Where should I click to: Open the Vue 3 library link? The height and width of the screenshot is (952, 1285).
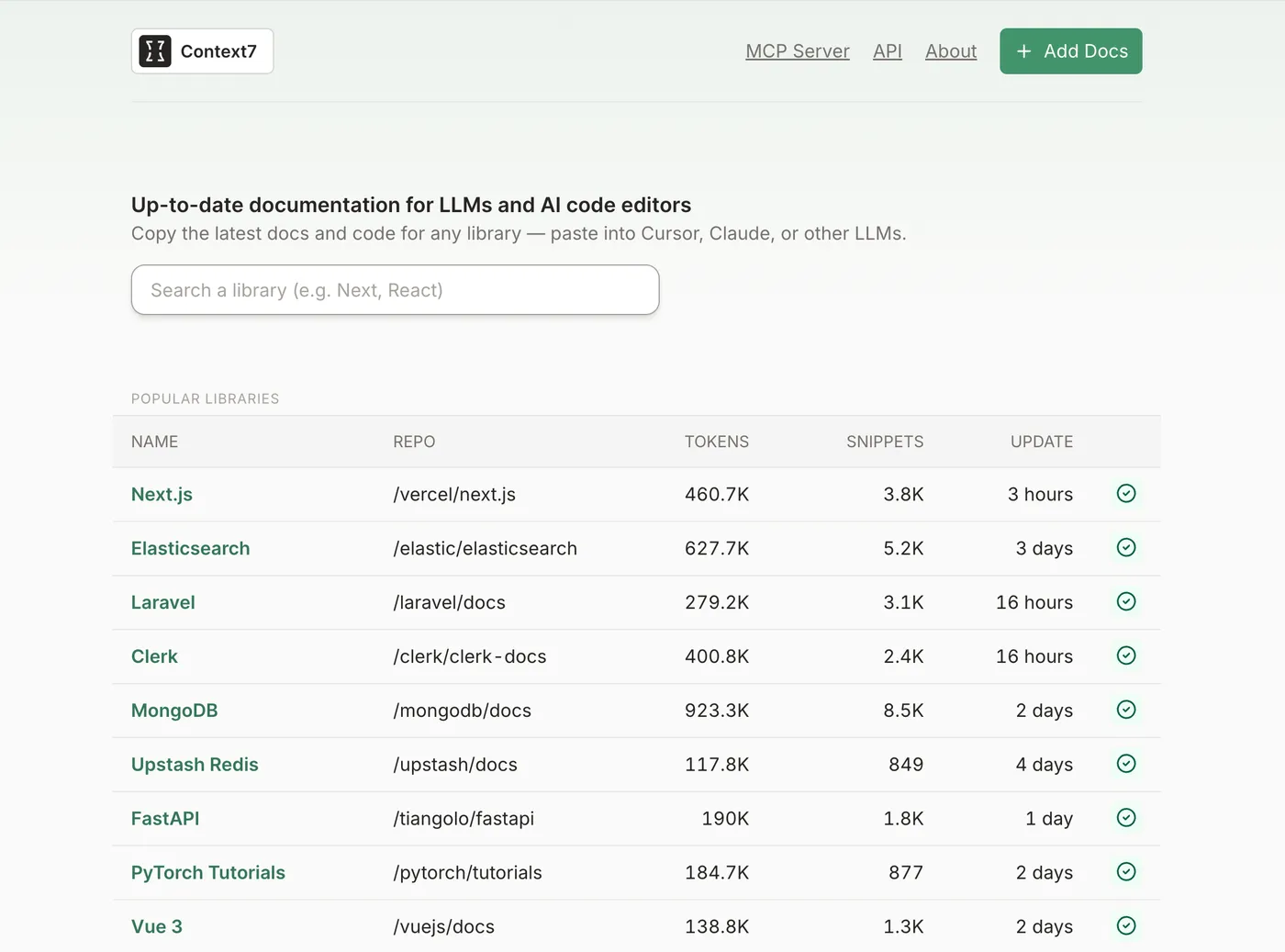pos(157,927)
